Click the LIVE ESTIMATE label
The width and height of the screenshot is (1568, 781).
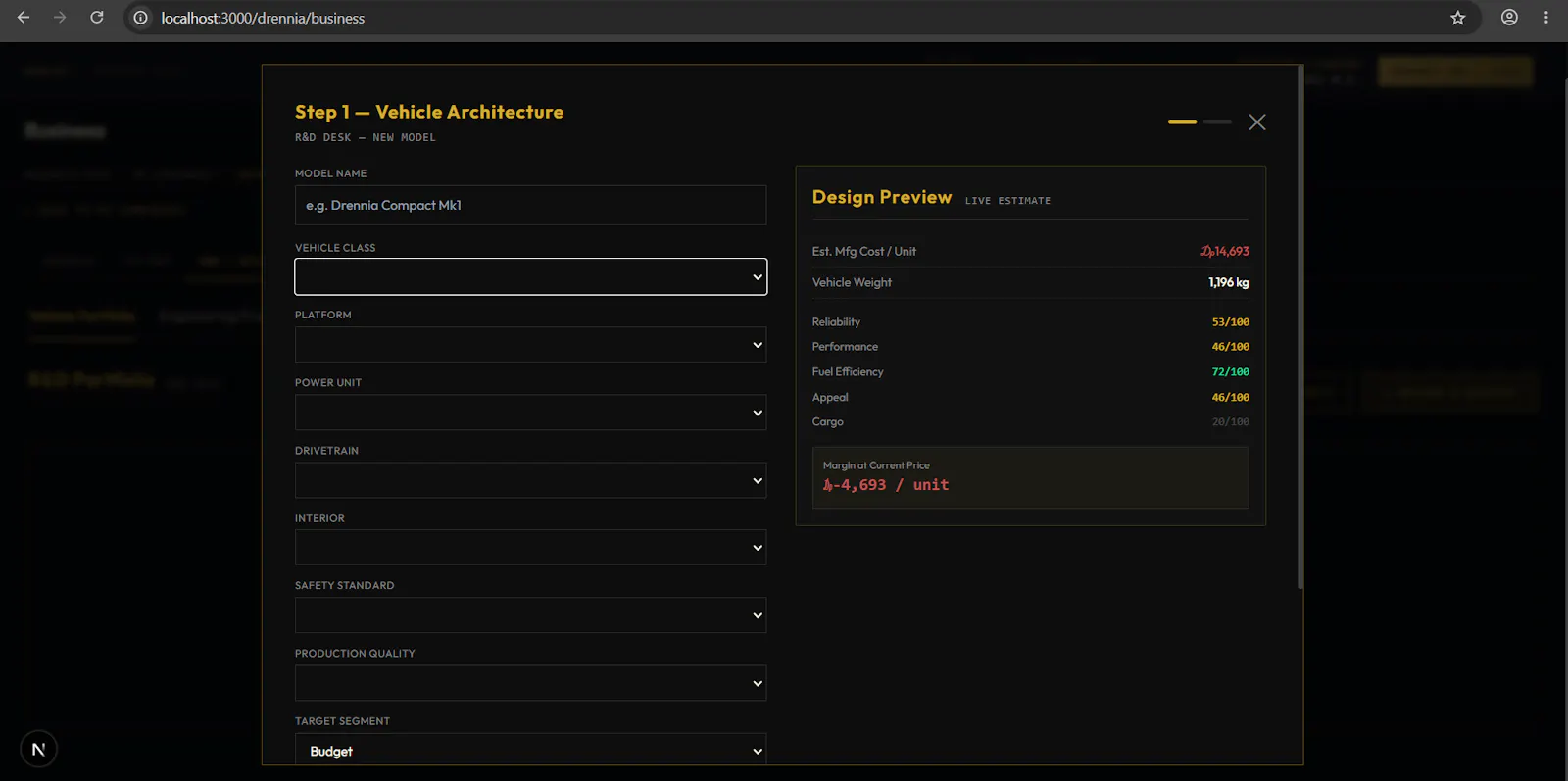1007,201
